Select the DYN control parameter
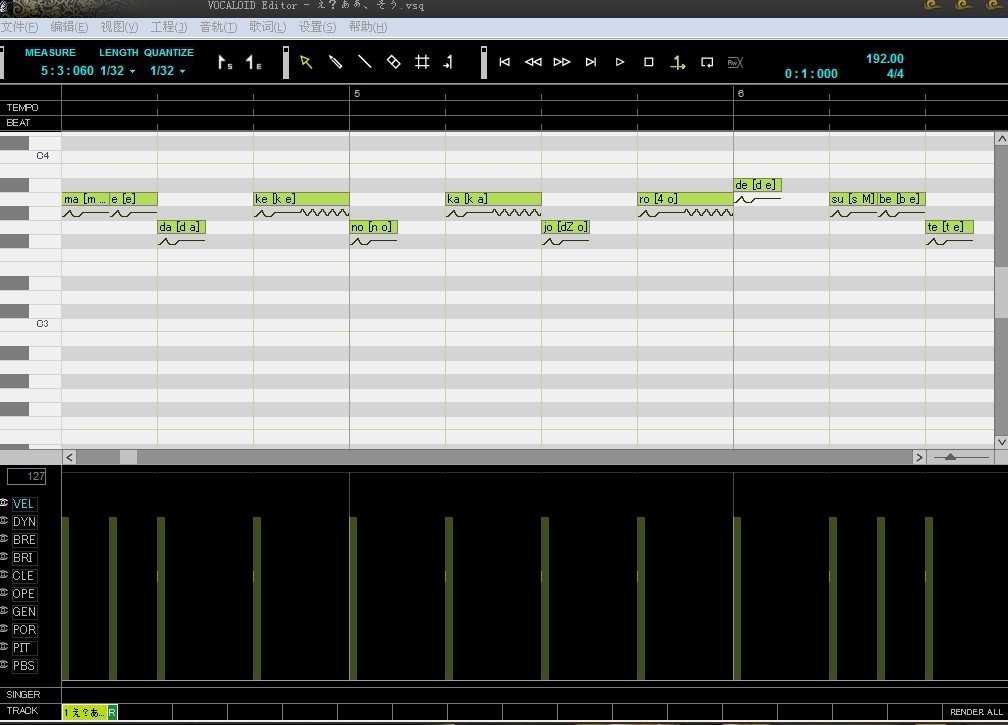Image resolution: width=1008 pixels, height=725 pixels. (x=24, y=522)
